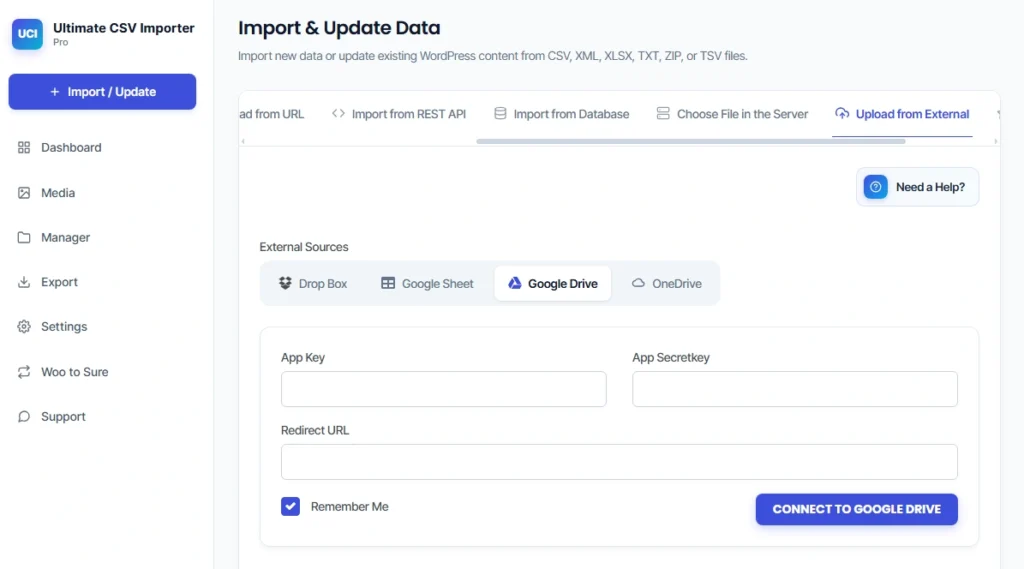
Task: Focus the Redirect URL input field
Action: [x=619, y=462]
